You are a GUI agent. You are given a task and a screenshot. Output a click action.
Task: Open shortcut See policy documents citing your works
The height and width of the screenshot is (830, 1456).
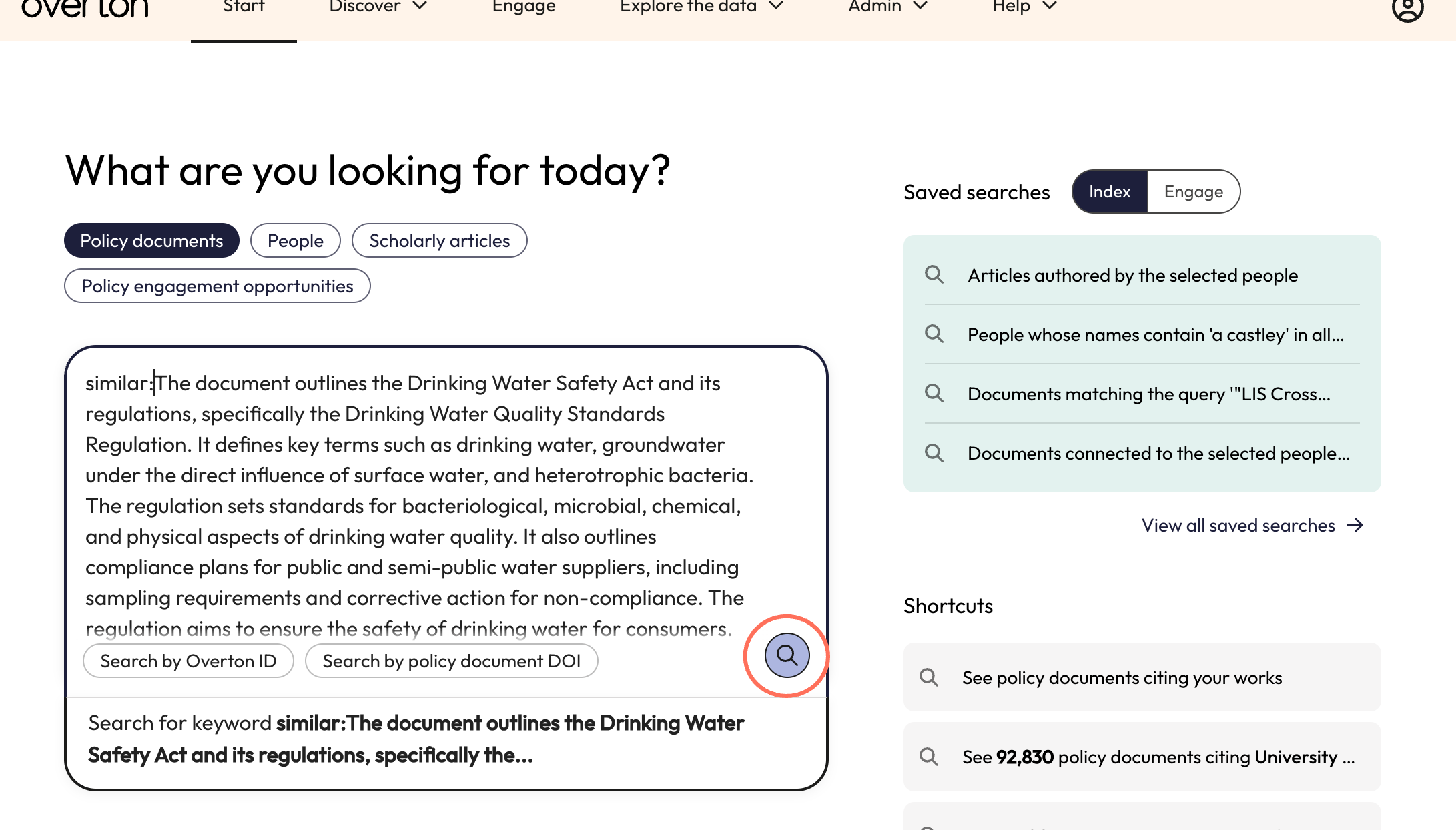[1142, 677]
